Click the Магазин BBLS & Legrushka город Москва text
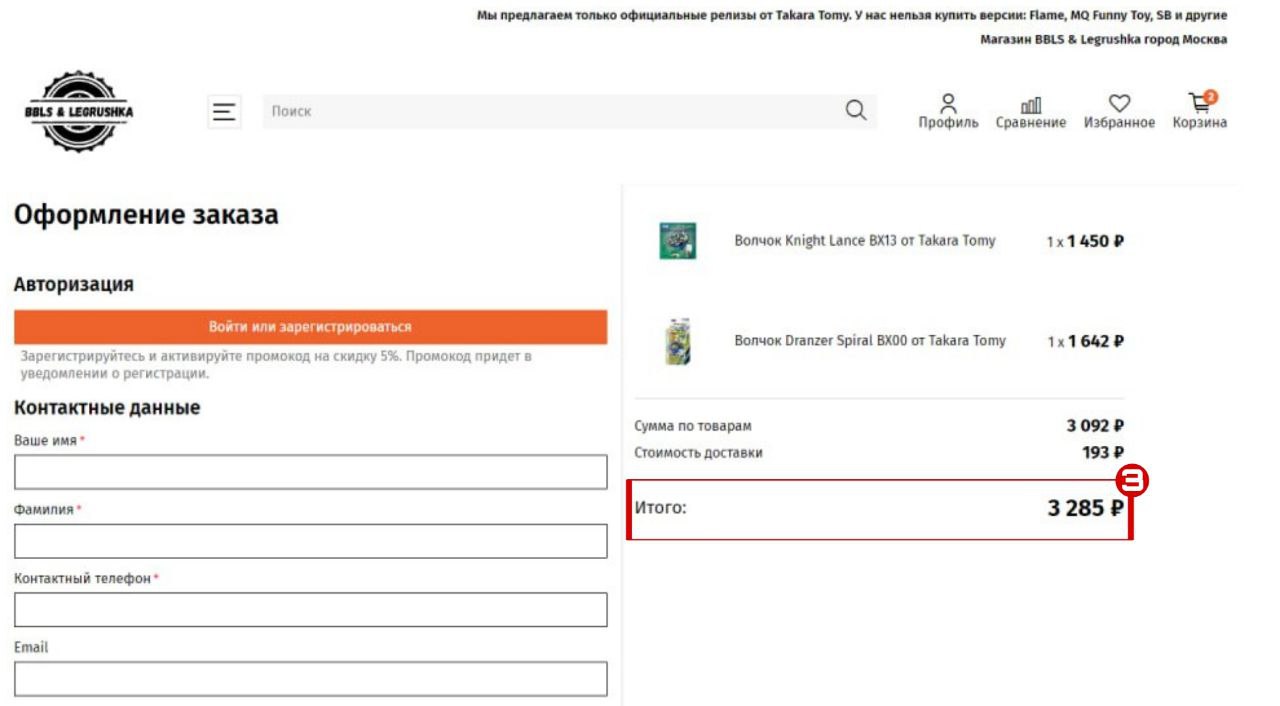This screenshot has width=1280, height=706. click(1104, 40)
